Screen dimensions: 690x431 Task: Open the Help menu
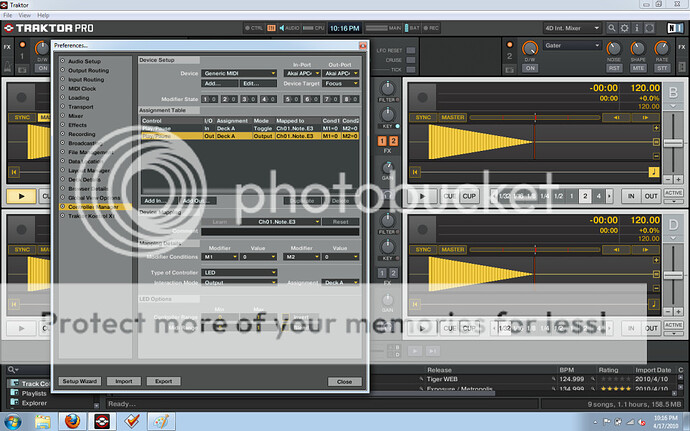[43, 15]
